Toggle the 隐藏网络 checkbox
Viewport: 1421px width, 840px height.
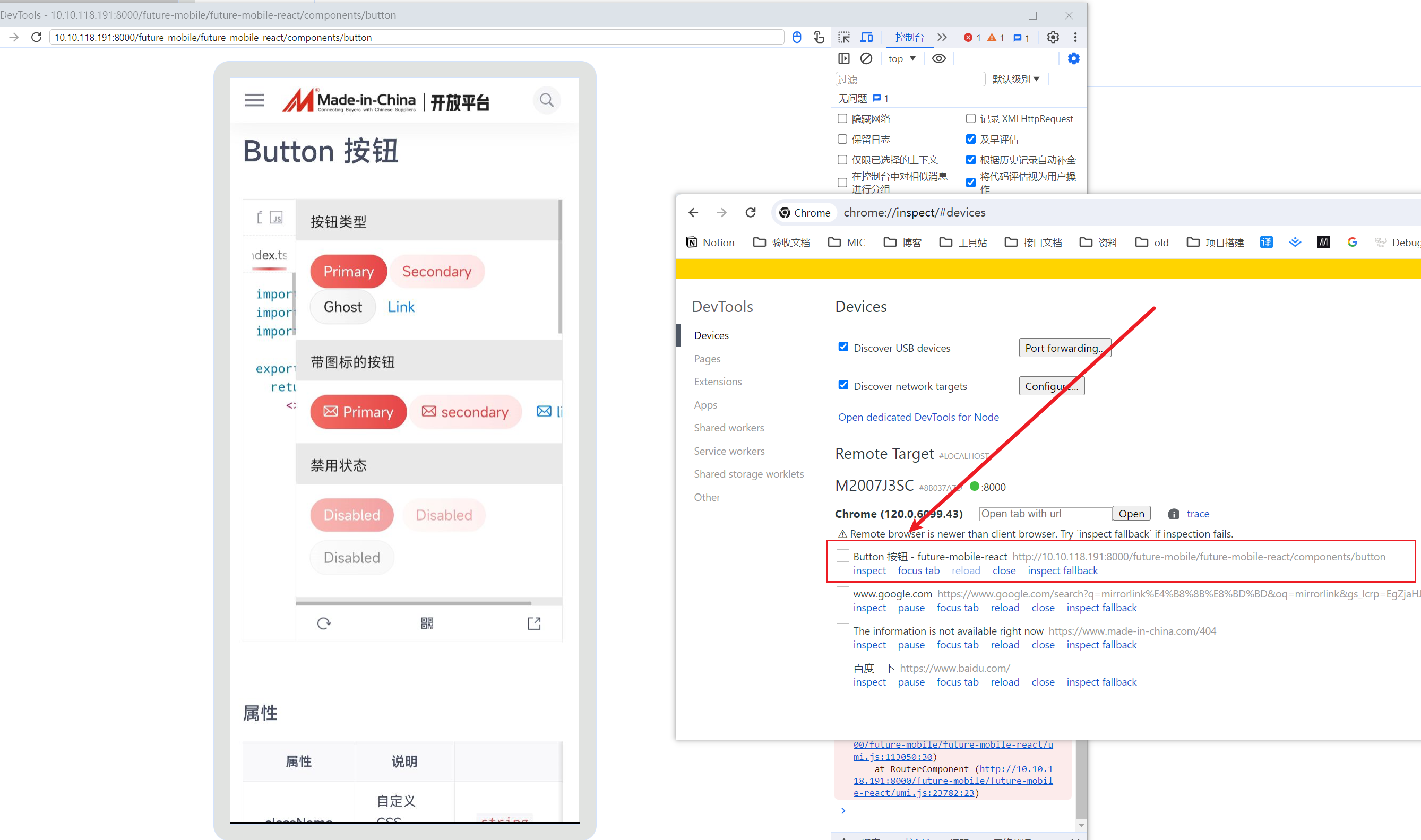[x=842, y=118]
